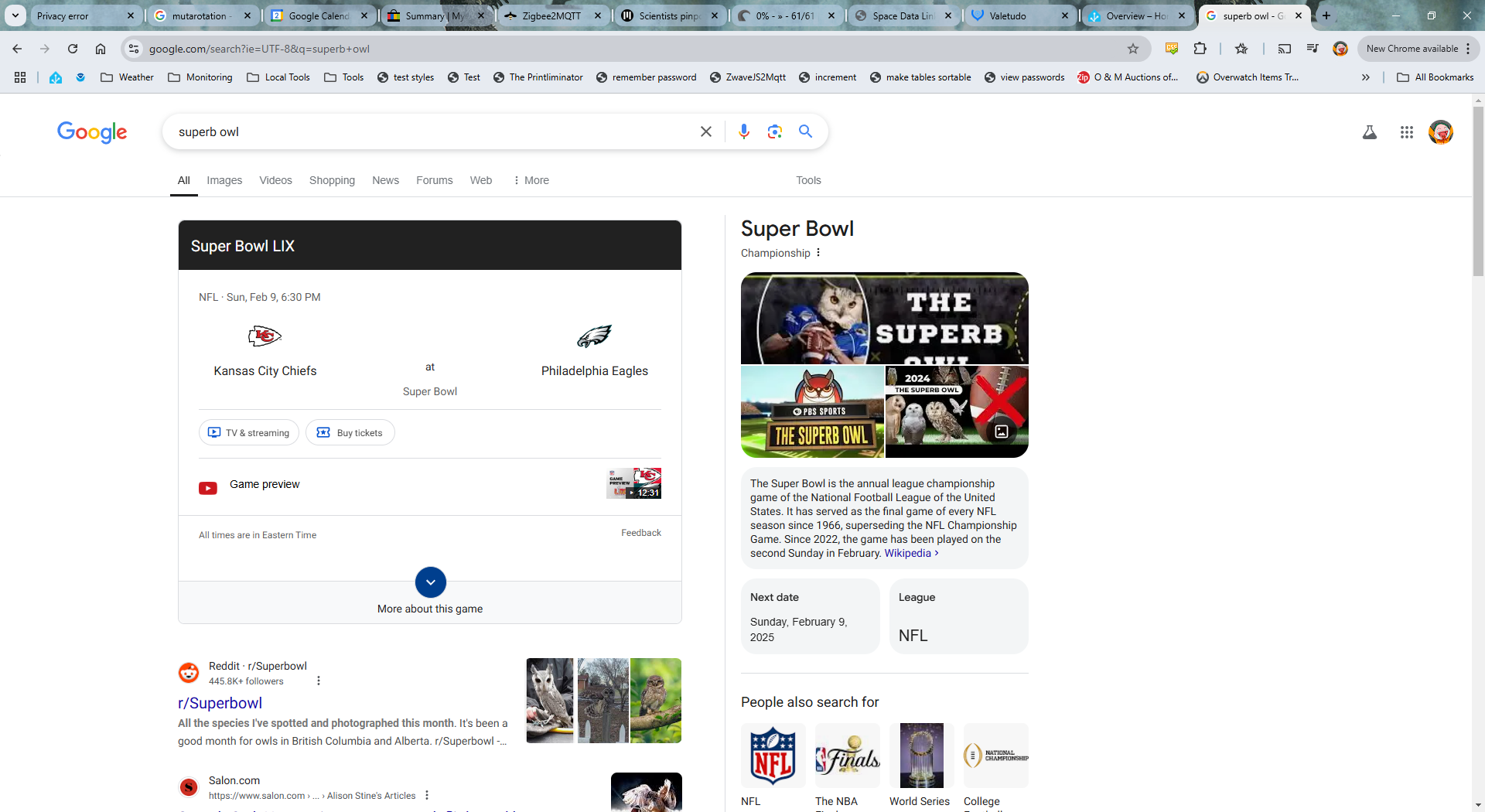Open Google account profile avatar
This screenshot has width=1485, height=812.
1440,132
